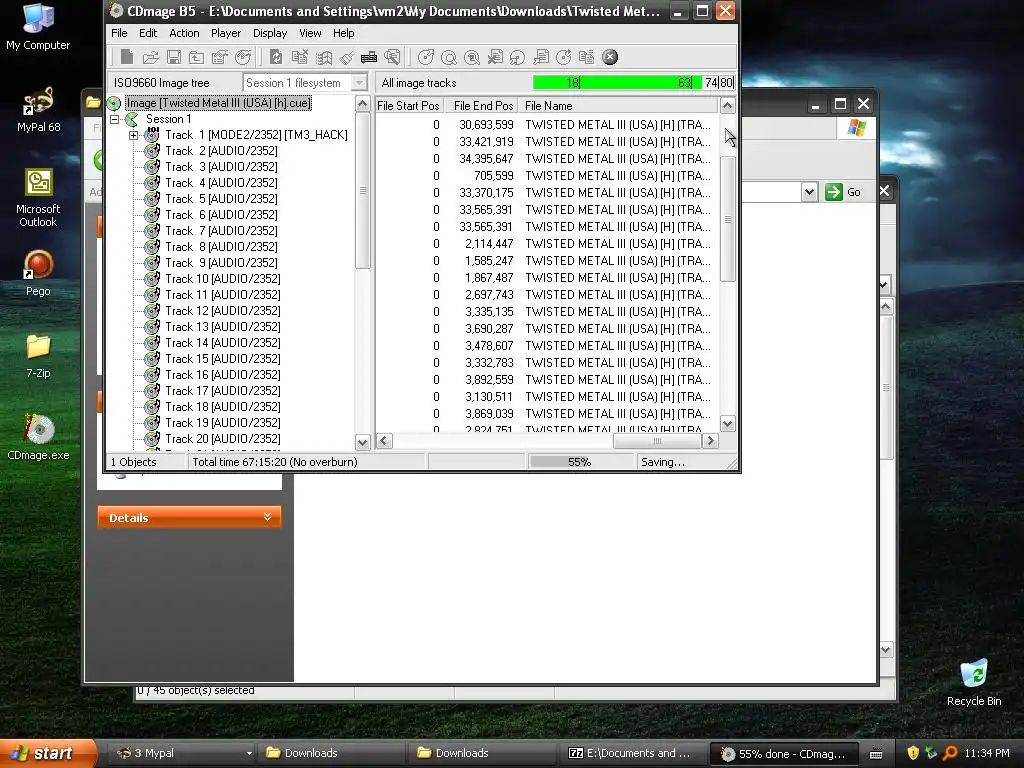1024x768 pixels.
Task: Open the Help menu
Action: pyautogui.click(x=344, y=33)
